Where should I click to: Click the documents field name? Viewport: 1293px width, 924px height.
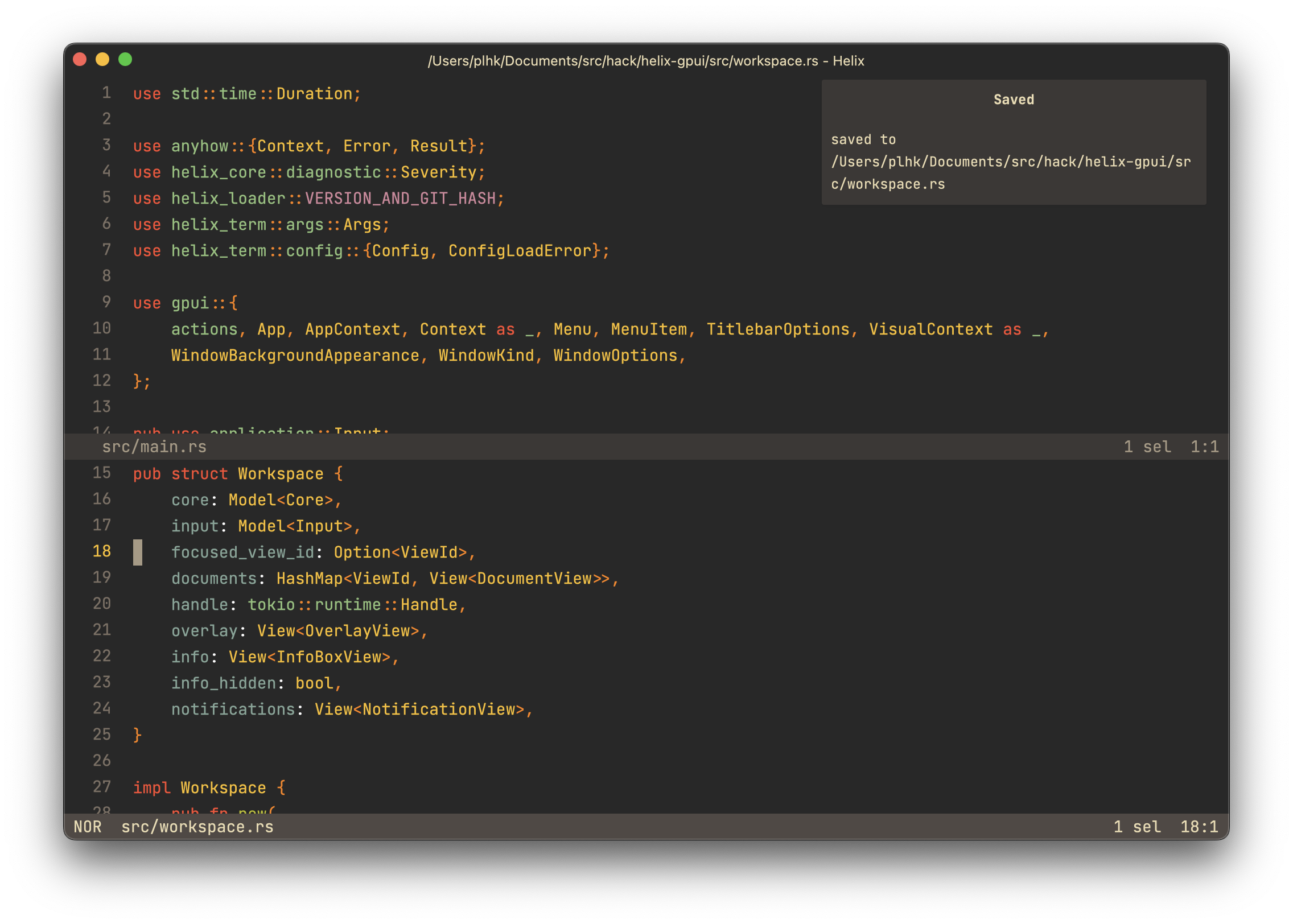[x=215, y=579]
